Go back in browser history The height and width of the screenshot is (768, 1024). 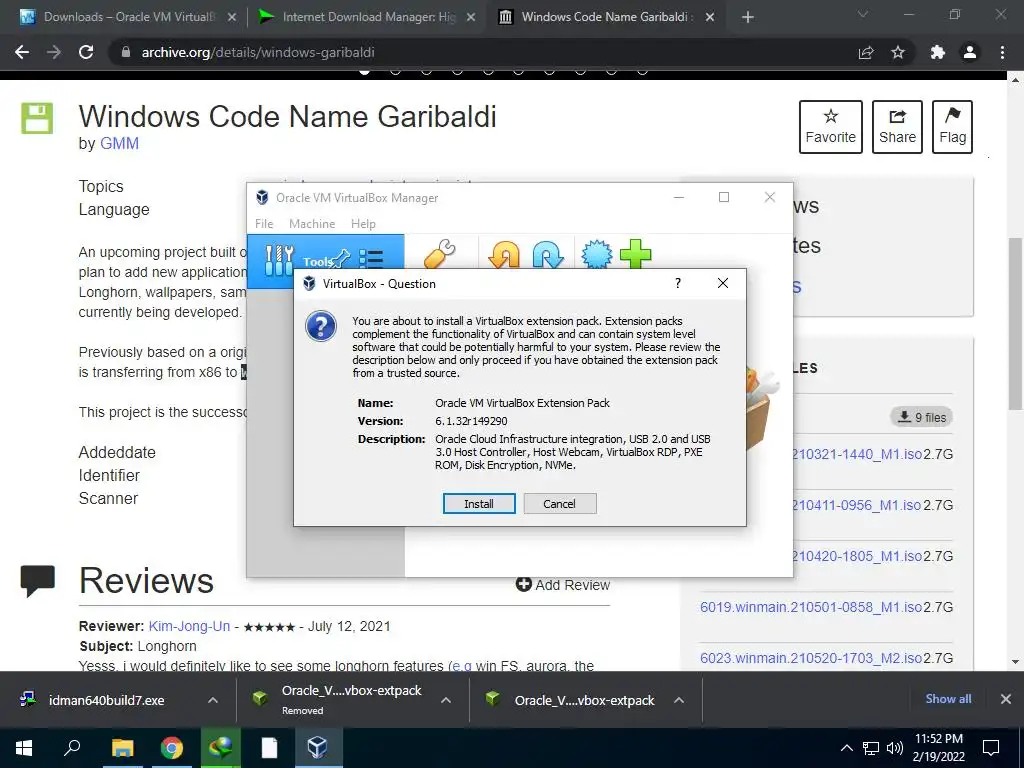[22, 52]
